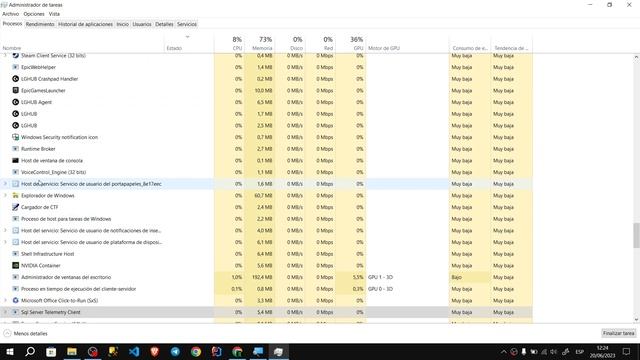Switch to the Detalles tab
Image resolution: width=640 pixels, height=360 pixels.
click(x=164, y=24)
